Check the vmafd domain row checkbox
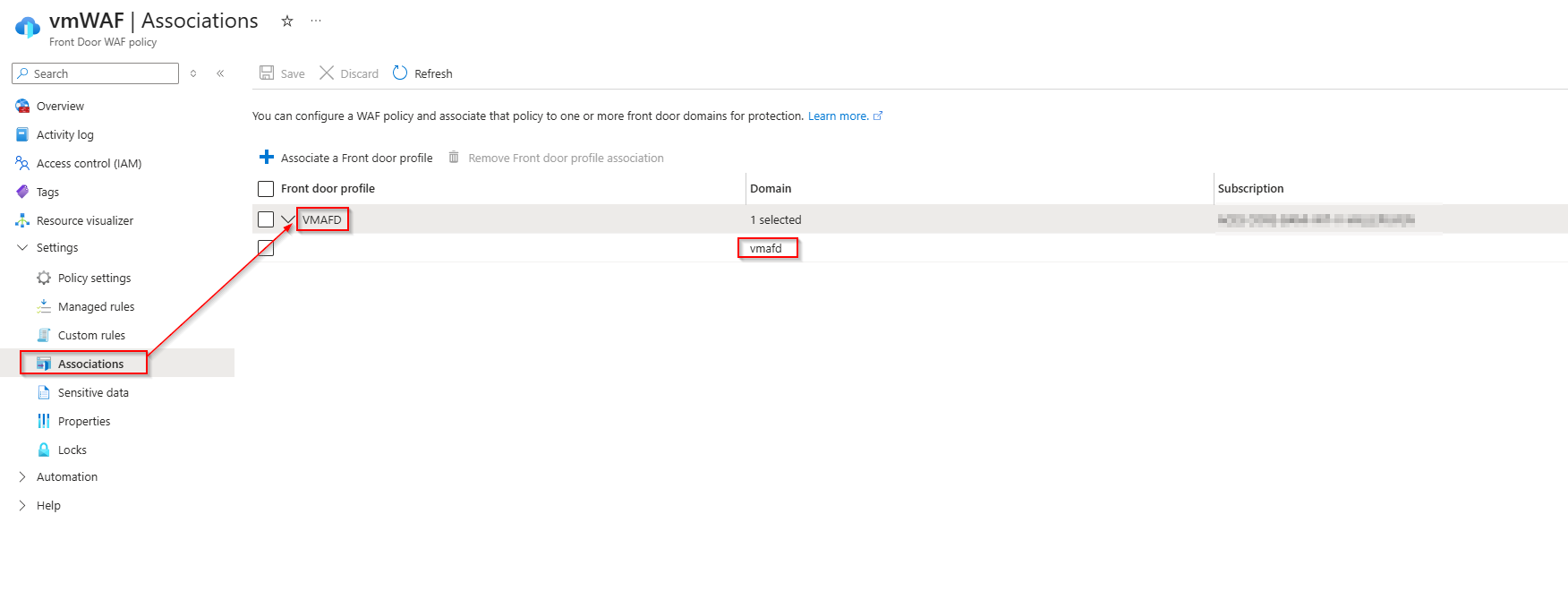 [266, 248]
